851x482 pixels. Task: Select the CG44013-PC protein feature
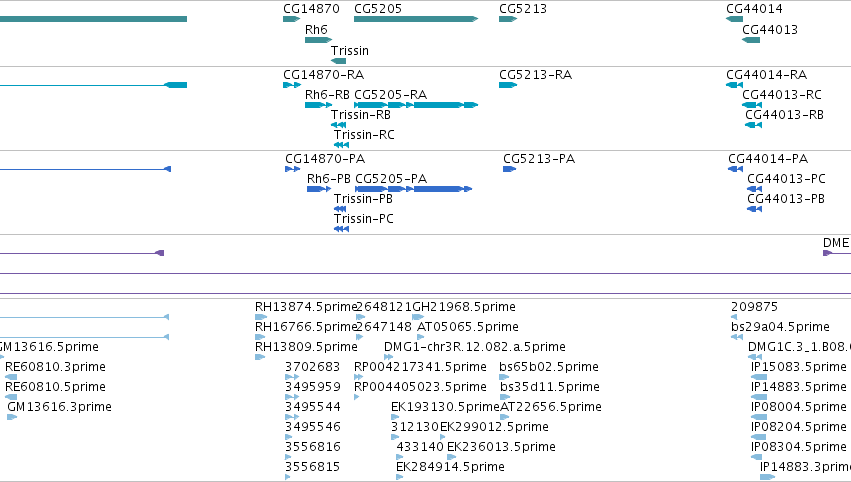[x=754, y=189]
